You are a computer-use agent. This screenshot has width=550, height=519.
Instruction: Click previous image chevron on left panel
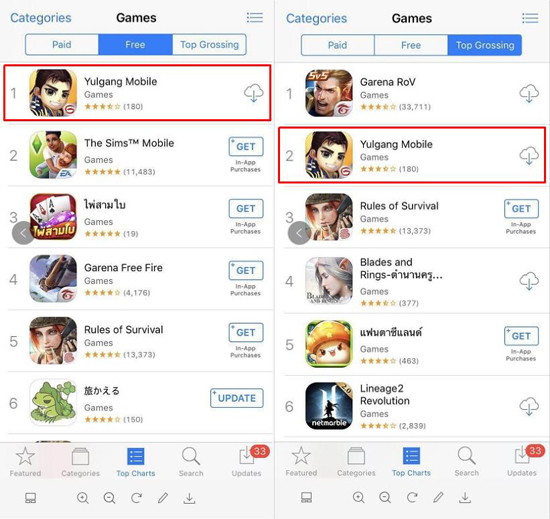click(23, 233)
